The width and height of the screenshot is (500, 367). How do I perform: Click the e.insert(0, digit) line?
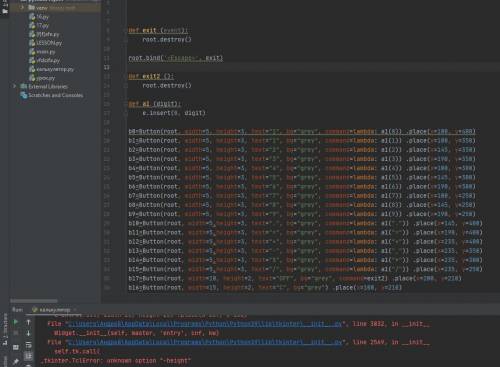[x=174, y=113]
